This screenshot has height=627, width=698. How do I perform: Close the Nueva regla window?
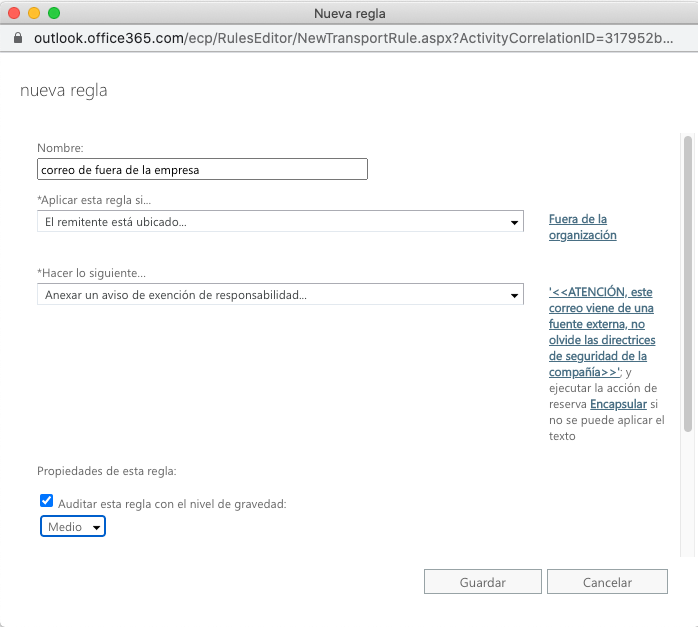(13, 13)
